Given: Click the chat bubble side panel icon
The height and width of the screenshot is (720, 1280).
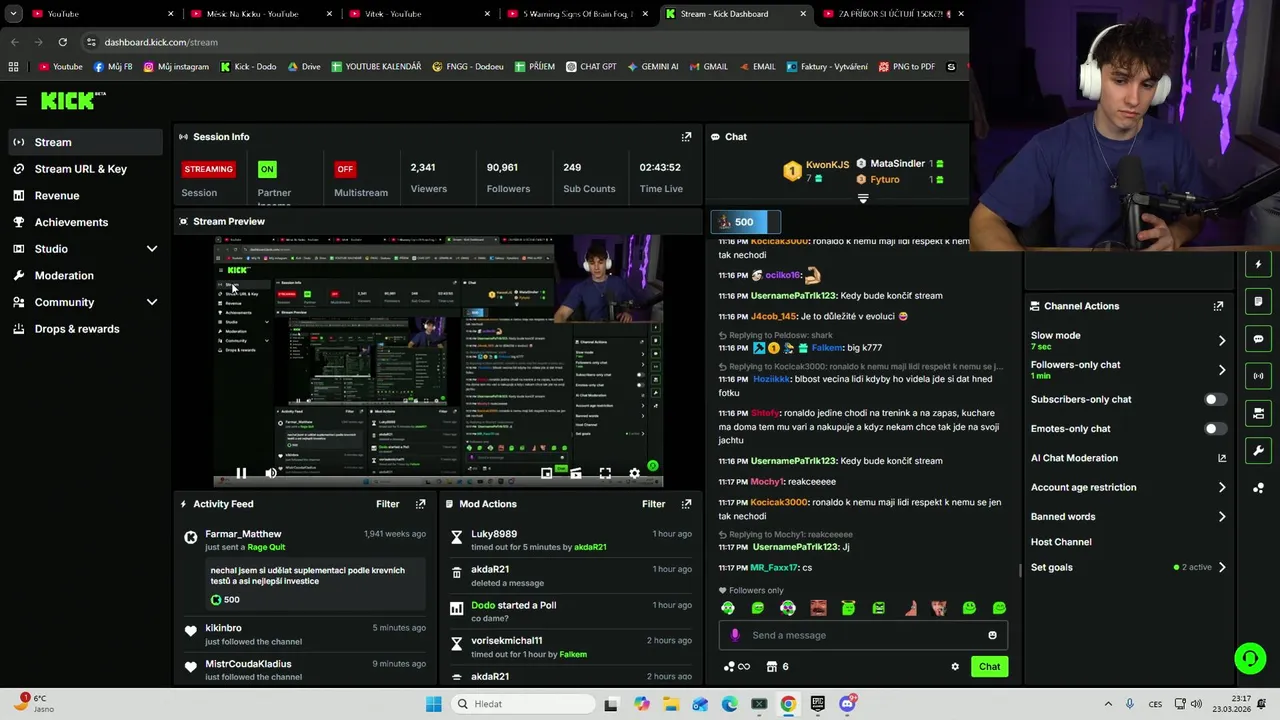Looking at the screenshot, I should [x=1258, y=339].
